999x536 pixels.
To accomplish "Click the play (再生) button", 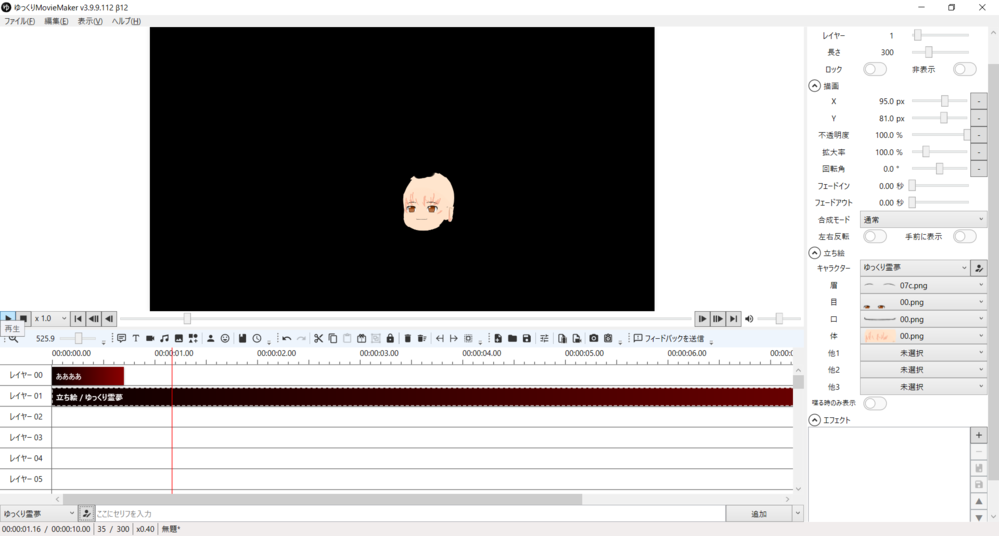I will pyautogui.click(x=8, y=318).
